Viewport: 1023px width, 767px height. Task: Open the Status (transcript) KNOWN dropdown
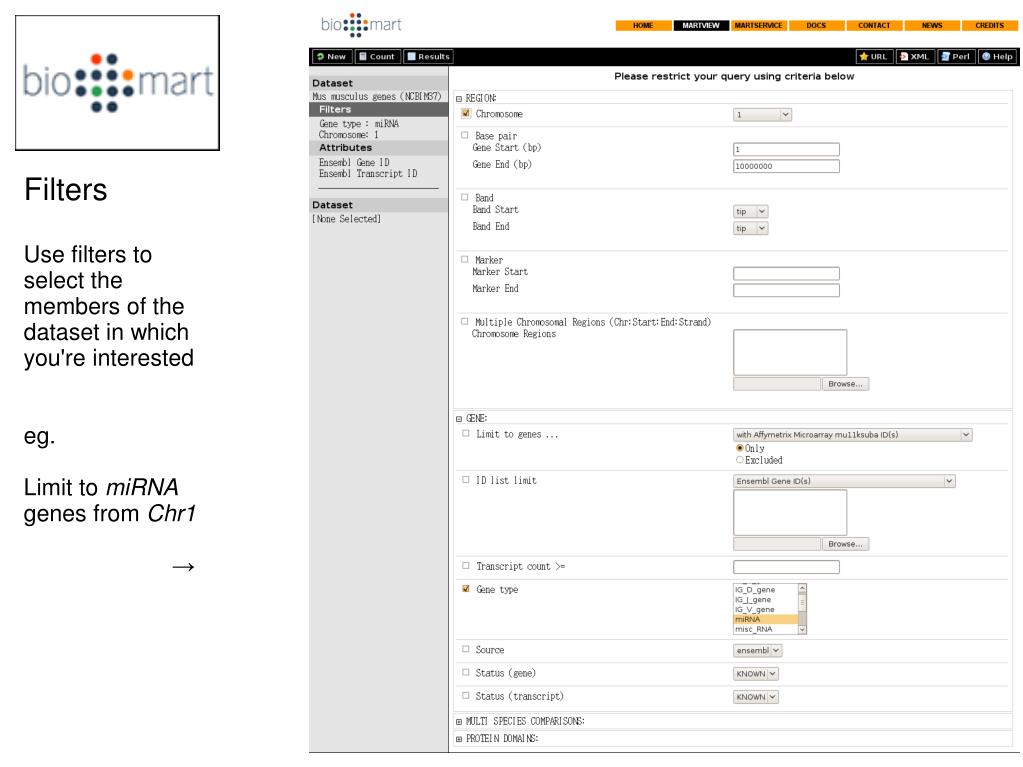756,697
